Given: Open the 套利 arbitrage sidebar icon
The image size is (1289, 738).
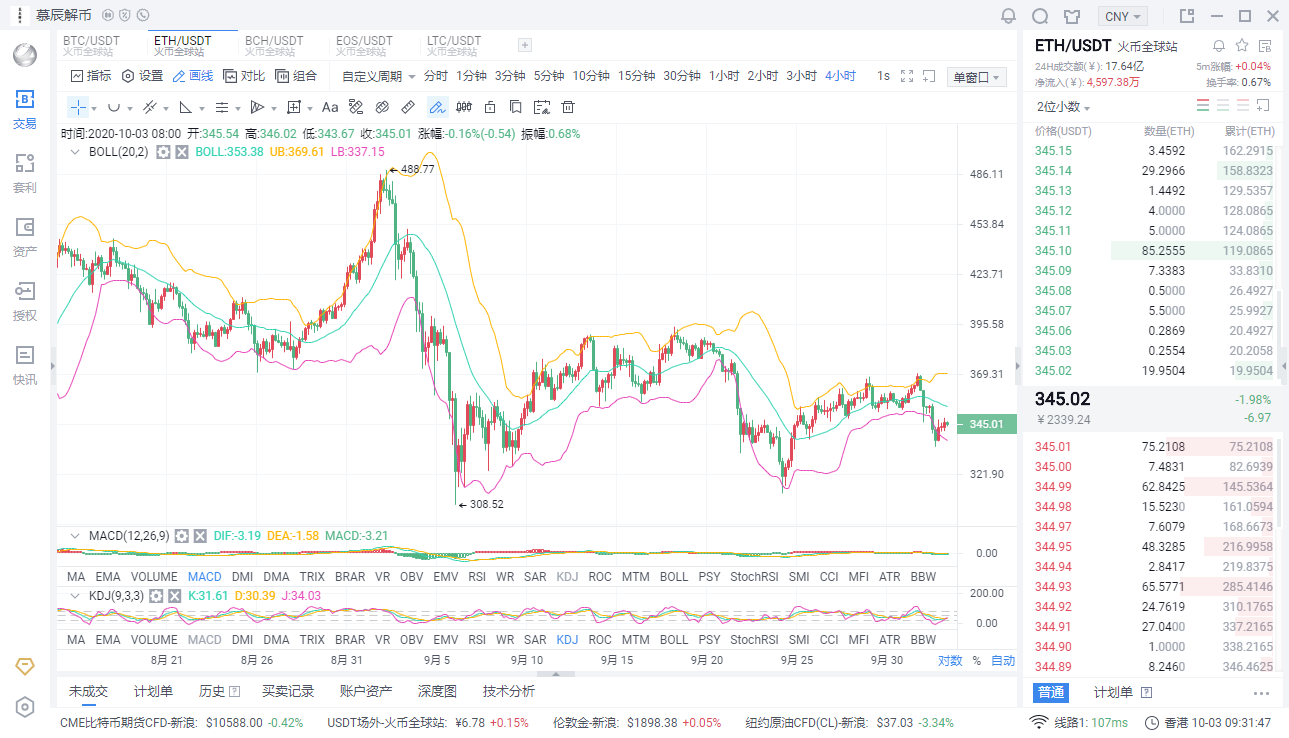Looking at the screenshot, I should click(x=24, y=173).
